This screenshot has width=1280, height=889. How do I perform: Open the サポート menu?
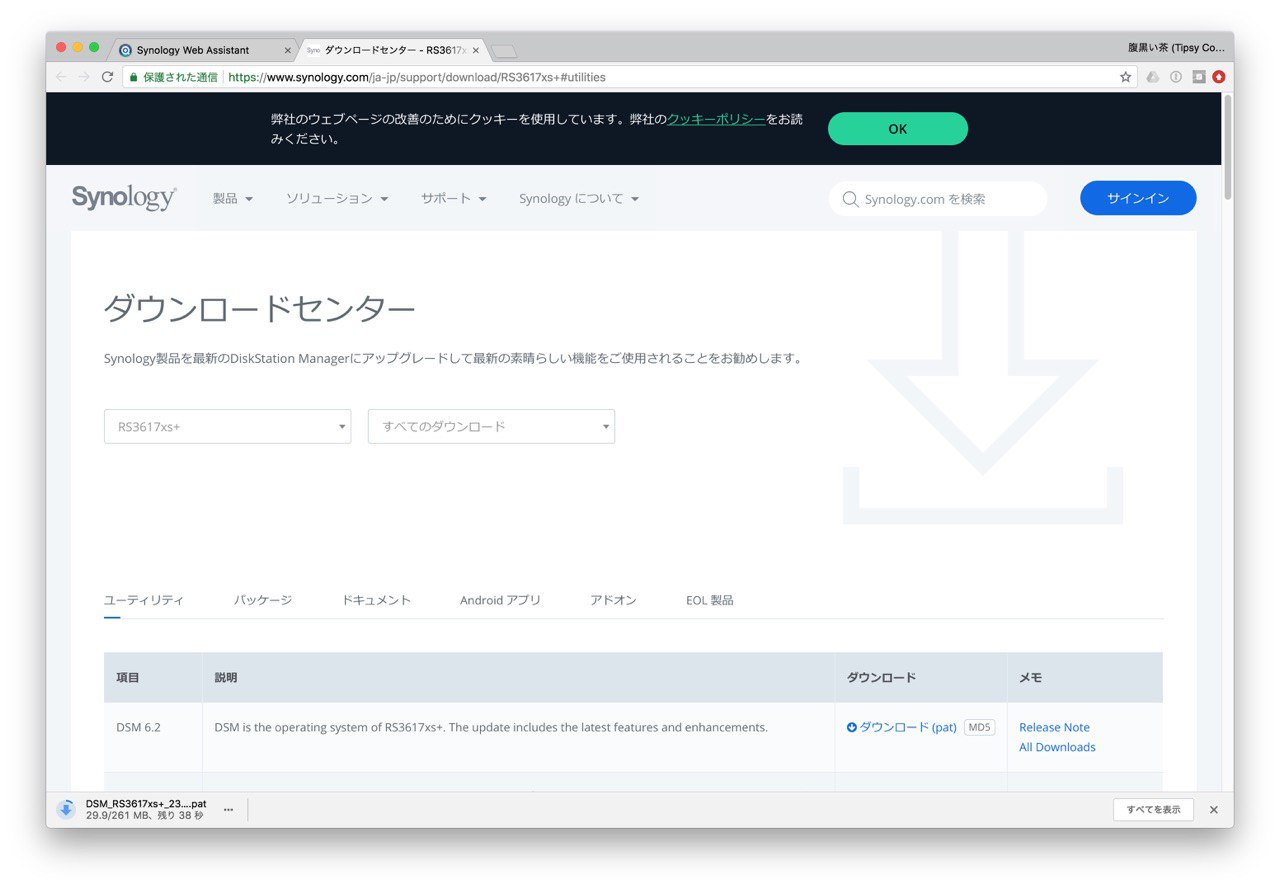(454, 199)
